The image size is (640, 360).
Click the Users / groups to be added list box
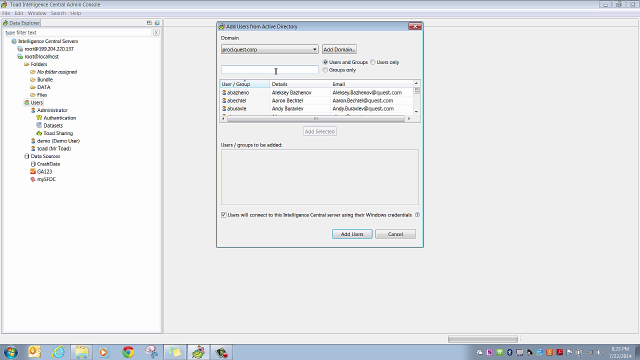coord(320,177)
